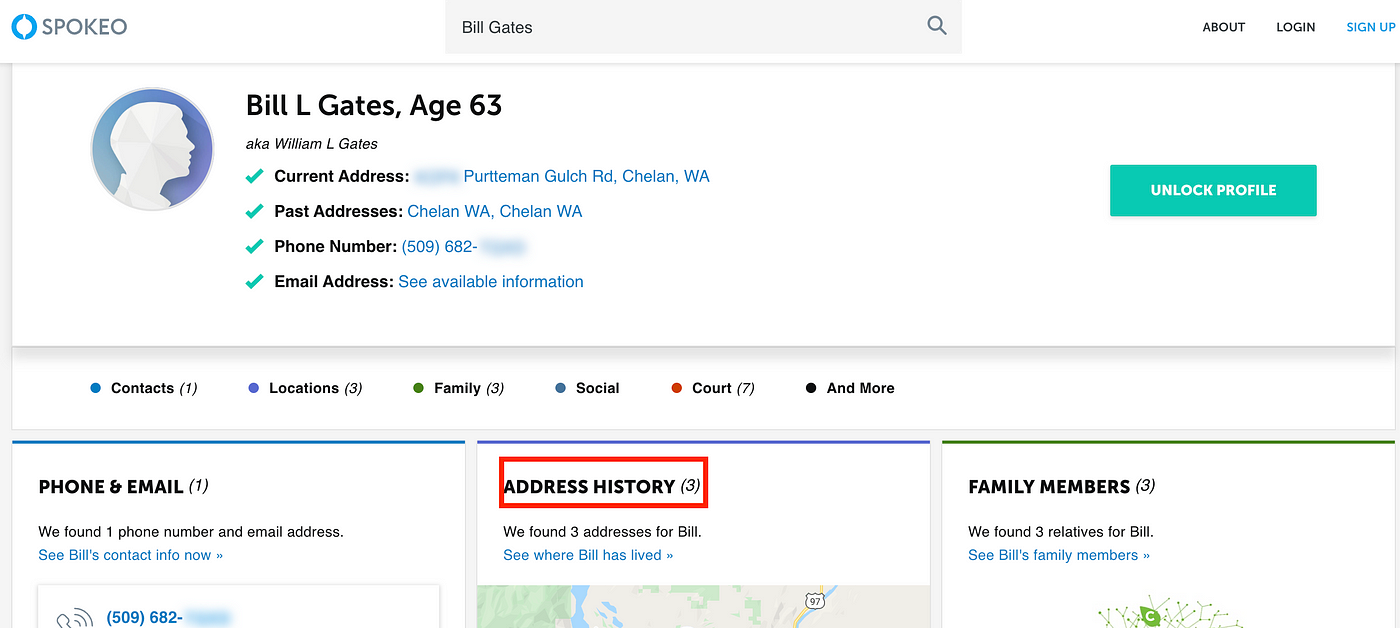The image size is (1400, 628).
Task: Click the profile silhouette avatar
Action: (152, 148)
